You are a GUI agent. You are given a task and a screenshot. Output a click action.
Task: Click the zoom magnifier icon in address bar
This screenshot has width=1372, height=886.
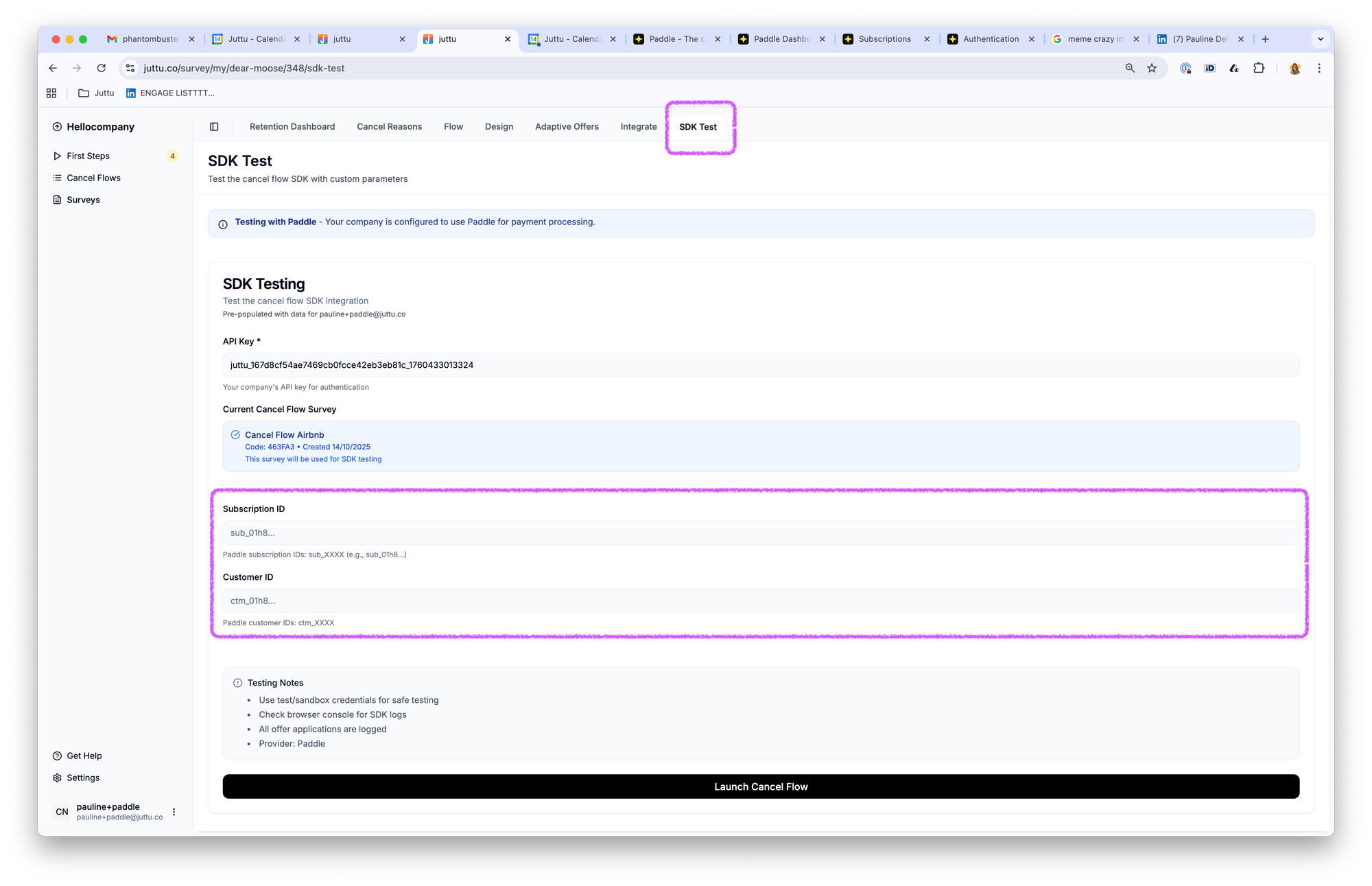[x=1130, y=68]
